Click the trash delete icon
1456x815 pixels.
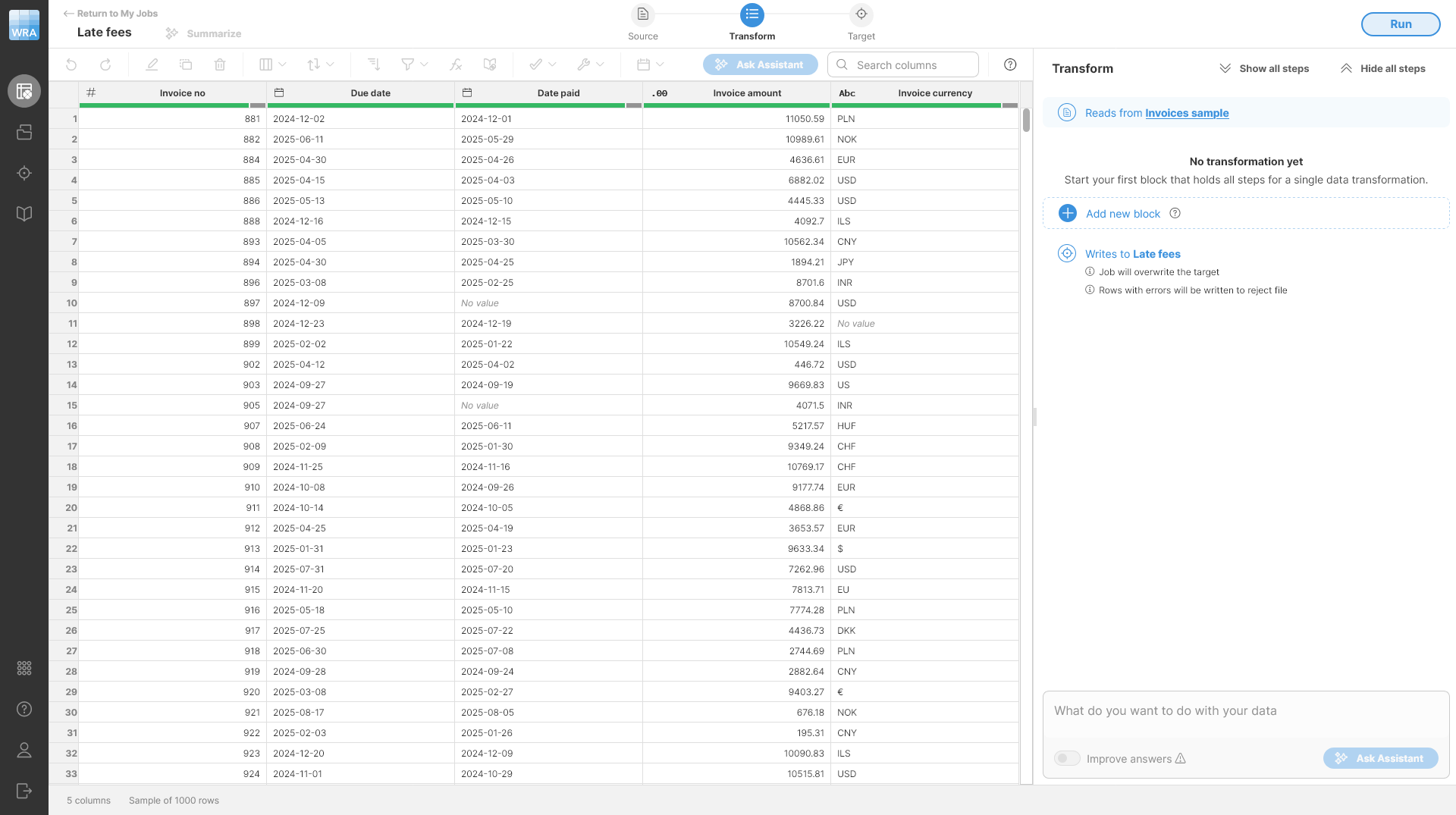[x=220, y=65]
